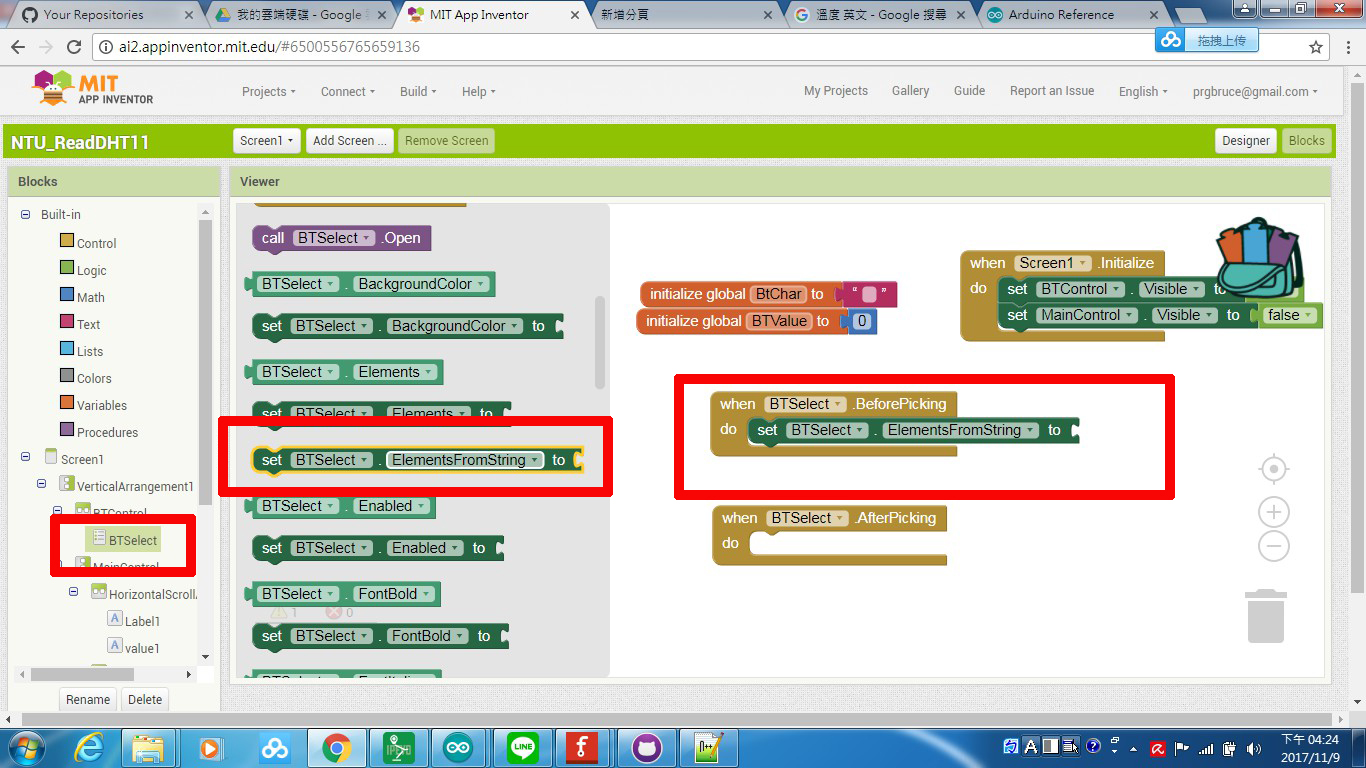Click blocks flyout vertical scrollbar

(x=600, y=342)
